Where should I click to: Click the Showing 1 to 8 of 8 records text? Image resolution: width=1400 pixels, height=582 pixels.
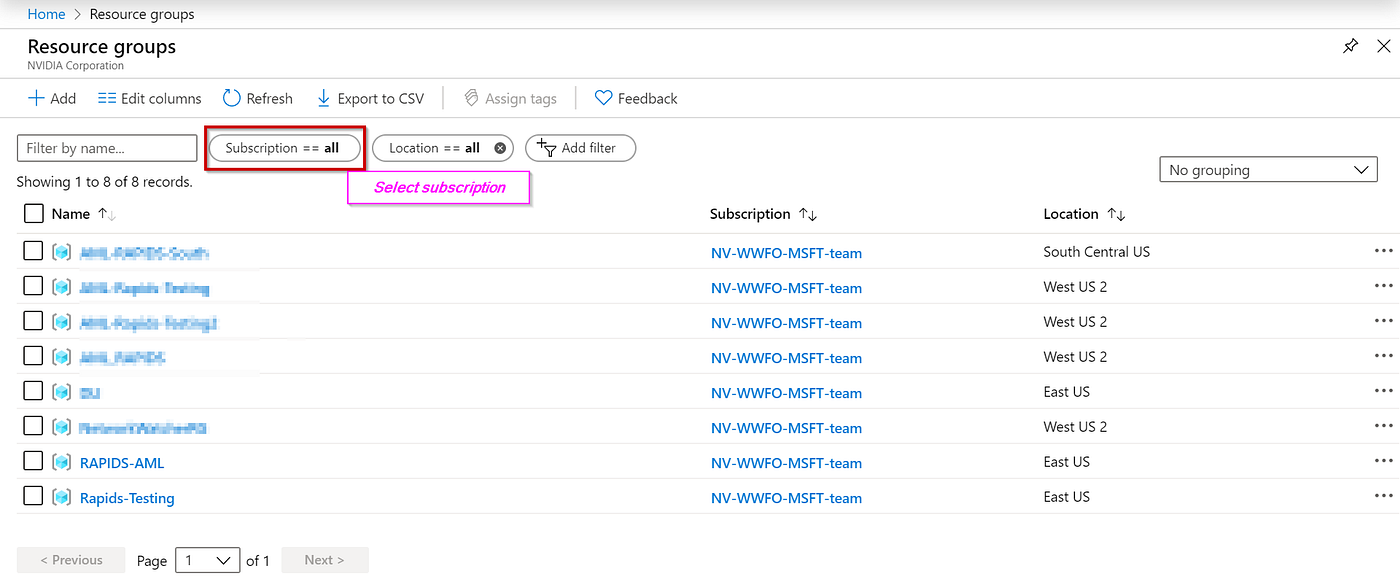point(104,182)
